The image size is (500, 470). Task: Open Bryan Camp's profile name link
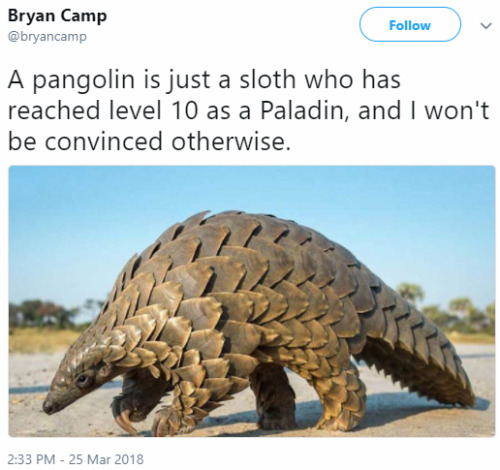[57, 16]
